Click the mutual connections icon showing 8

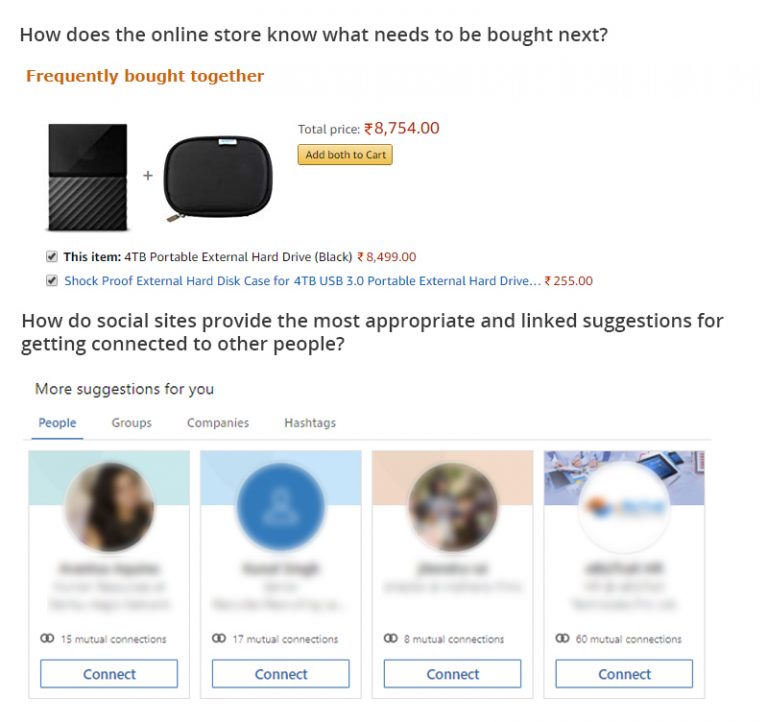coord(390,639)
